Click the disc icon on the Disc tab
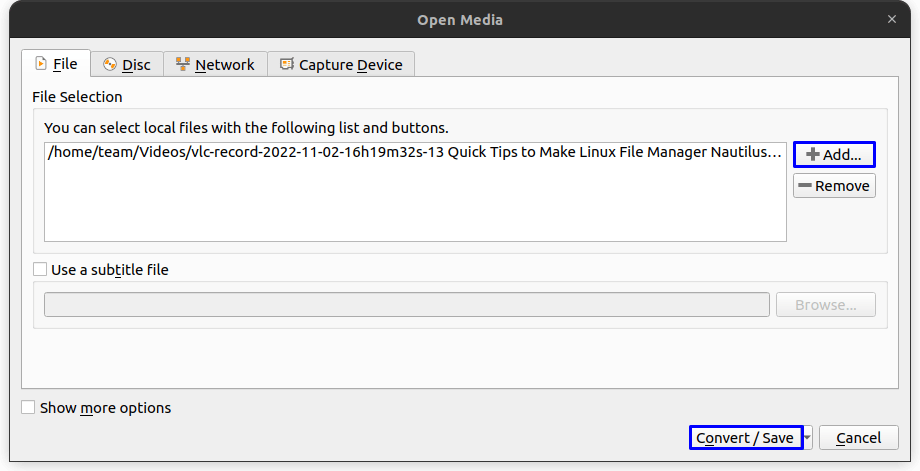 point(110,65)
